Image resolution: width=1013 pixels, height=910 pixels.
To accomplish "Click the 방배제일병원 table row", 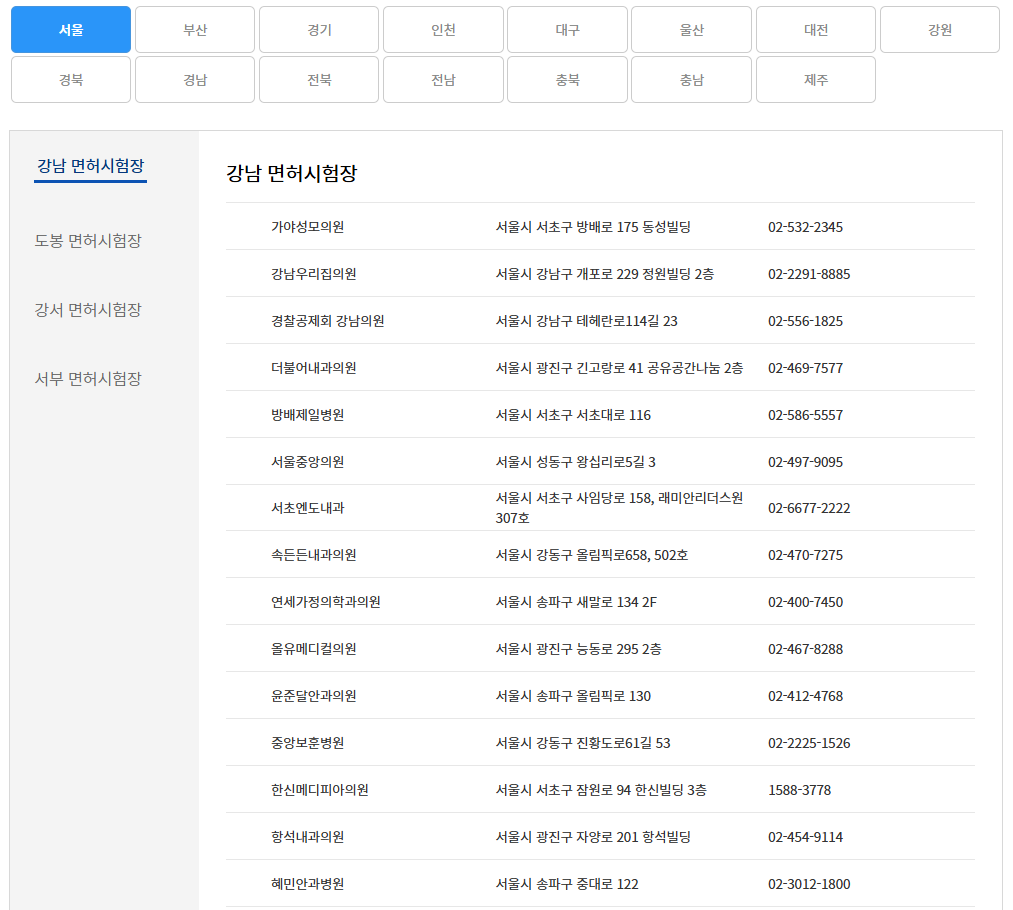I will [x=600, y=414].
